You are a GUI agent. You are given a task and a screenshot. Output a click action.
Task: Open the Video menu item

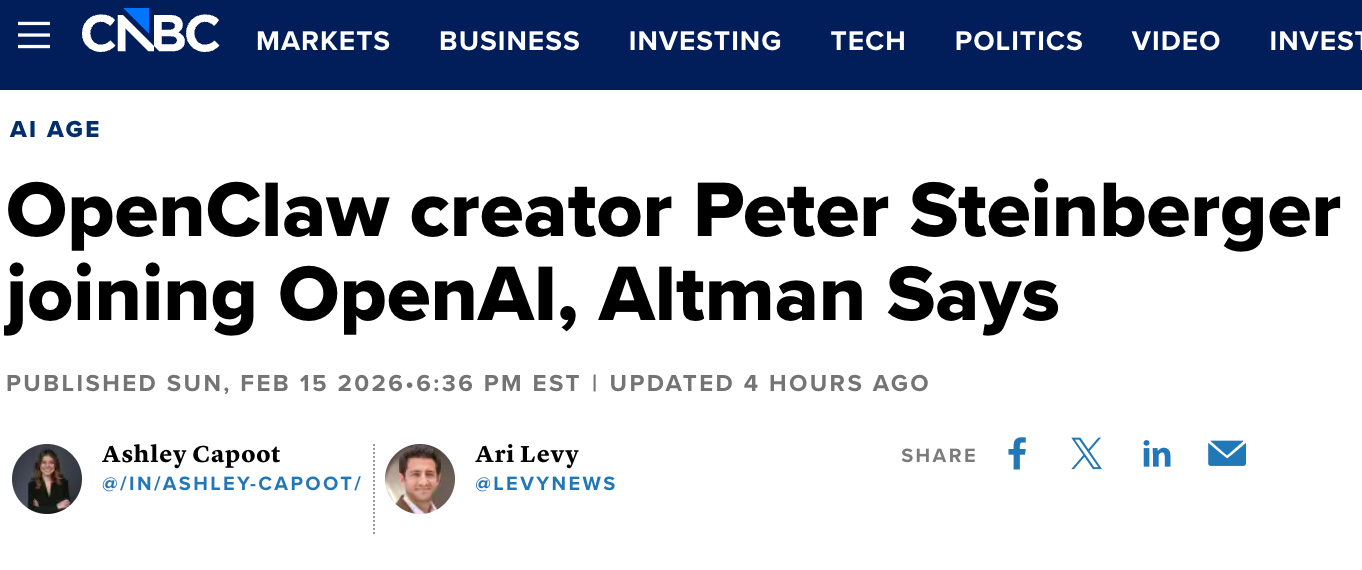click(1175, 41)
